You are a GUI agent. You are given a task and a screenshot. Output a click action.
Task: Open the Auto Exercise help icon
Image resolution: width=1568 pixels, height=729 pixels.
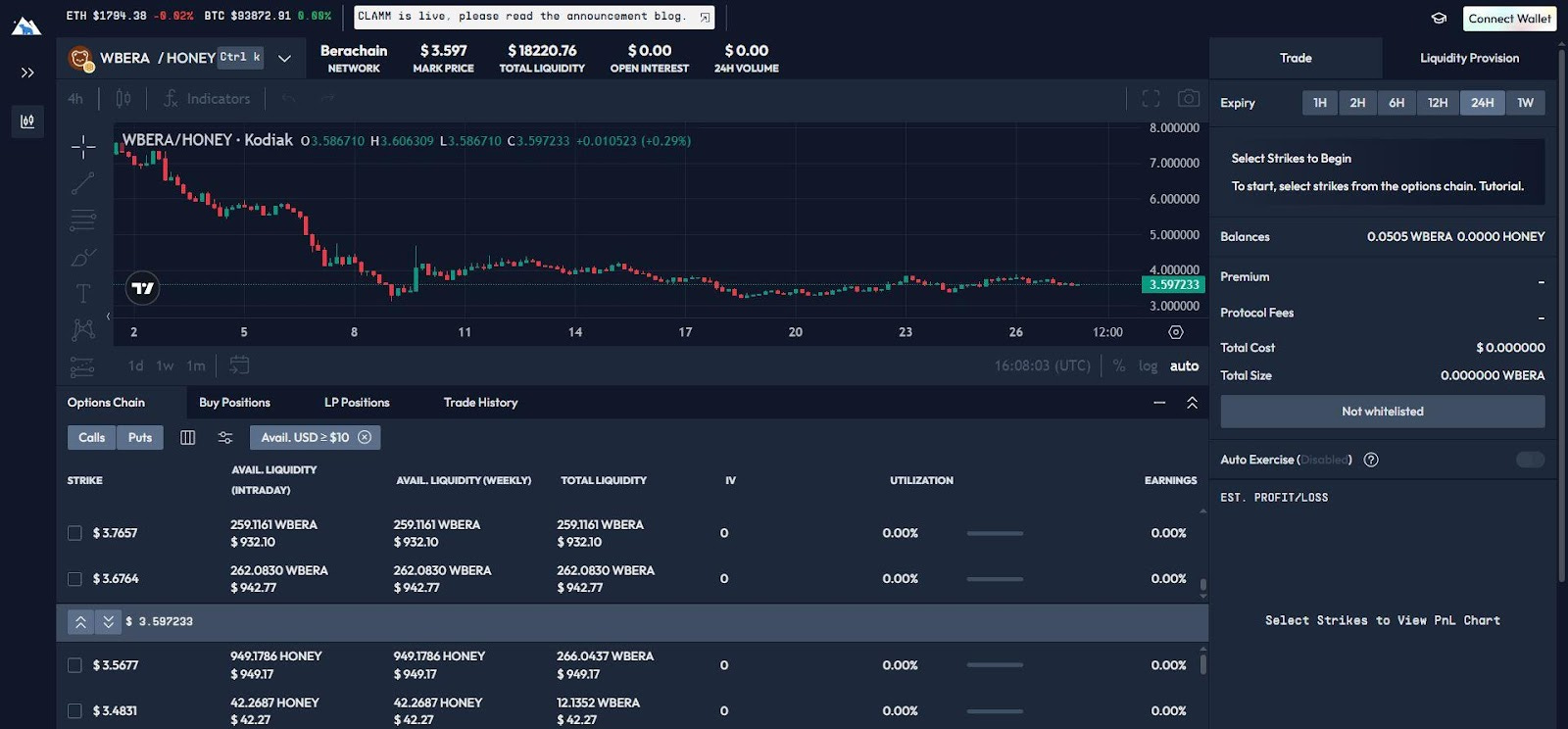point(1371,460)
